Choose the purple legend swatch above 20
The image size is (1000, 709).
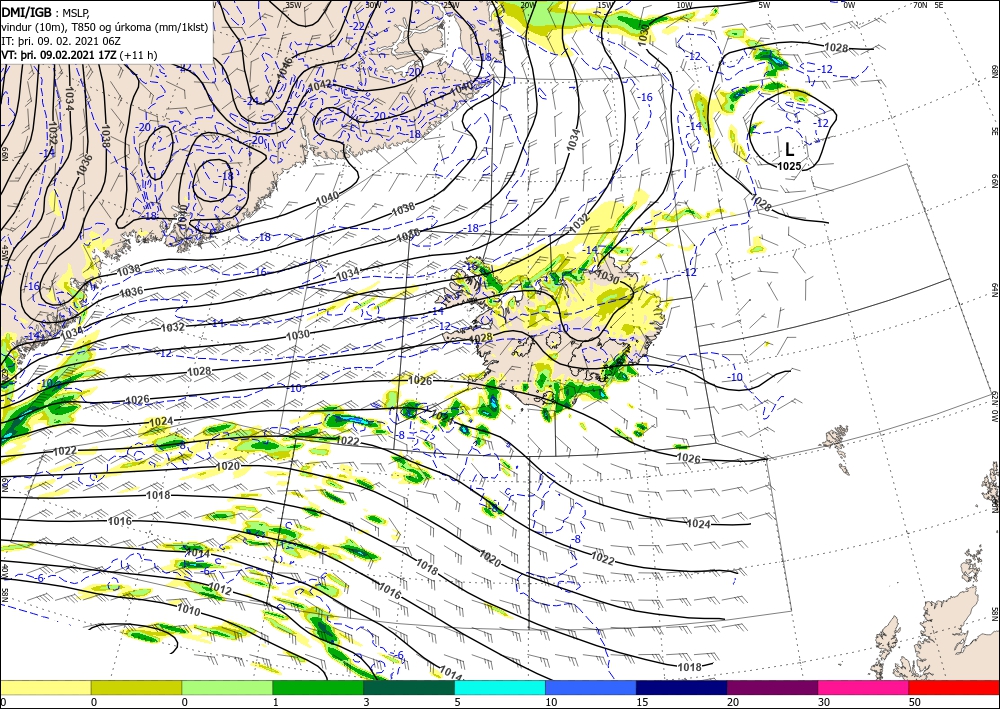point(772,687)
